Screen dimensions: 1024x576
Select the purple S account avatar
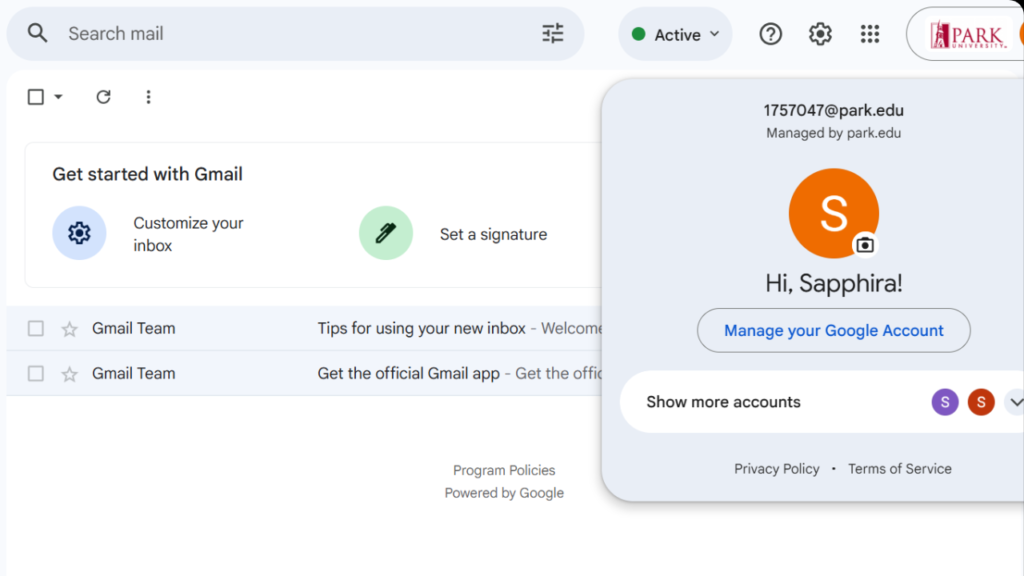click(944, 401)
